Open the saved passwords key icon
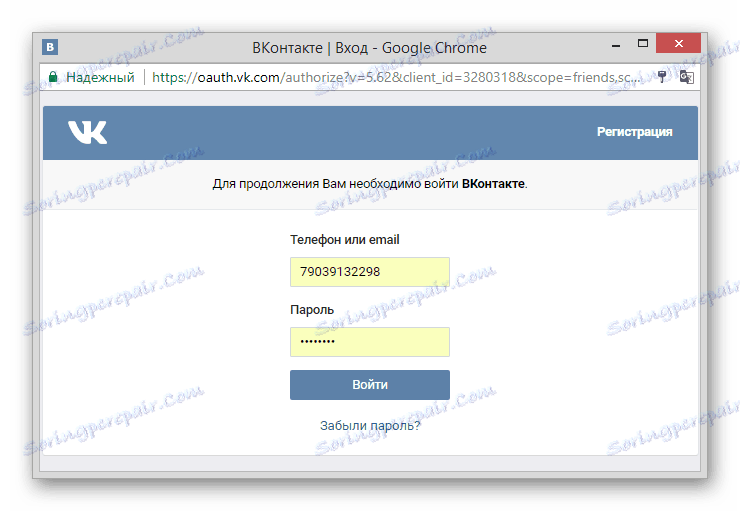 coord(662,77)
